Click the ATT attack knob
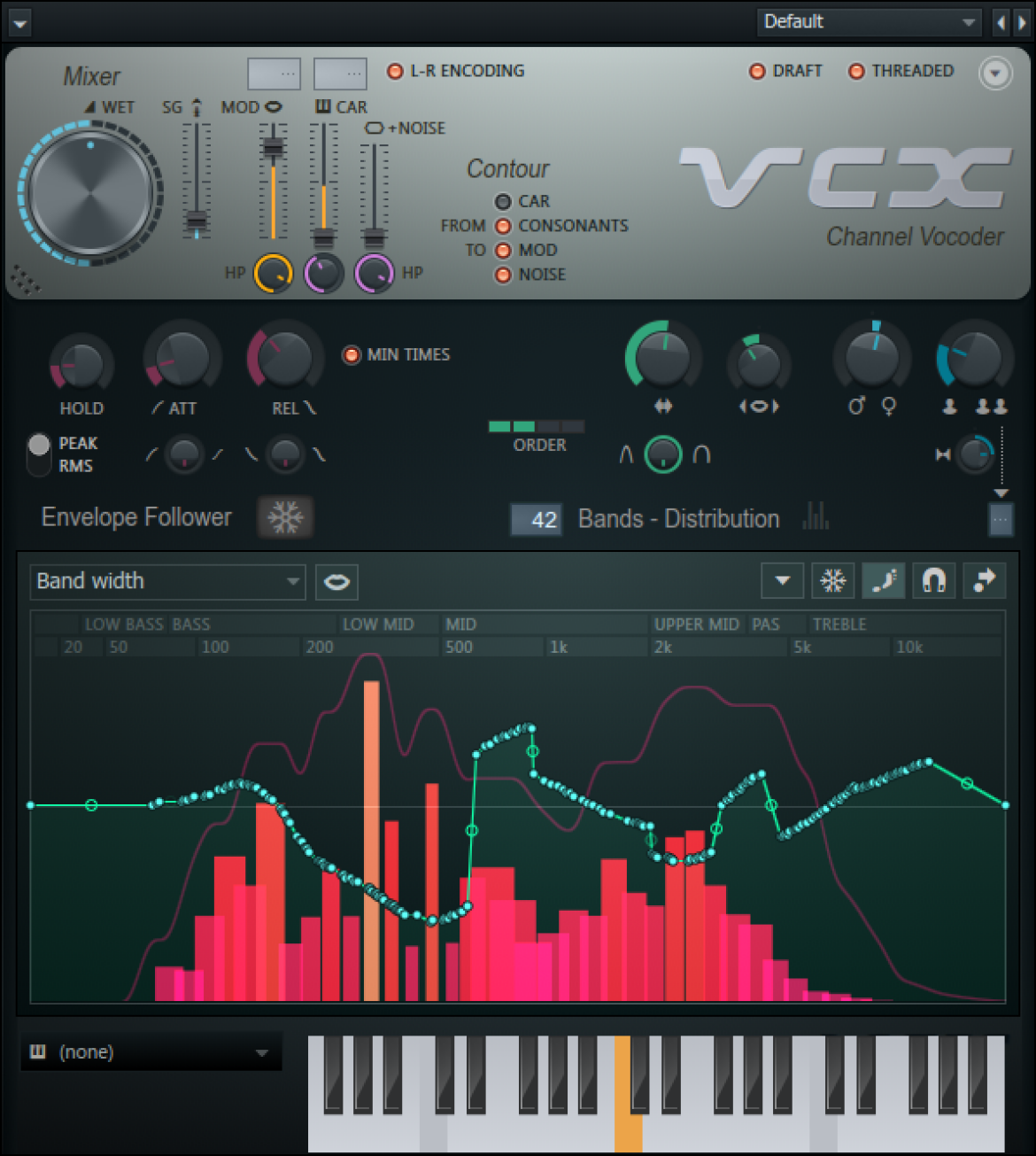Viewport: 1036px width, 1156px height. pos(182,358)
